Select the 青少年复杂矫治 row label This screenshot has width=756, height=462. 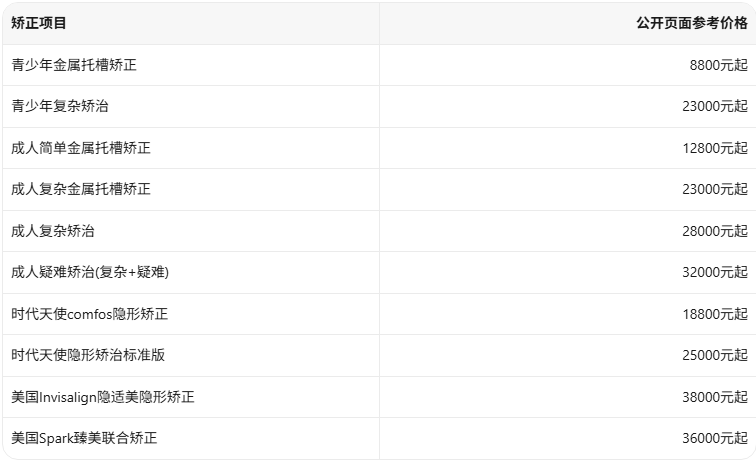click(60, 106)
